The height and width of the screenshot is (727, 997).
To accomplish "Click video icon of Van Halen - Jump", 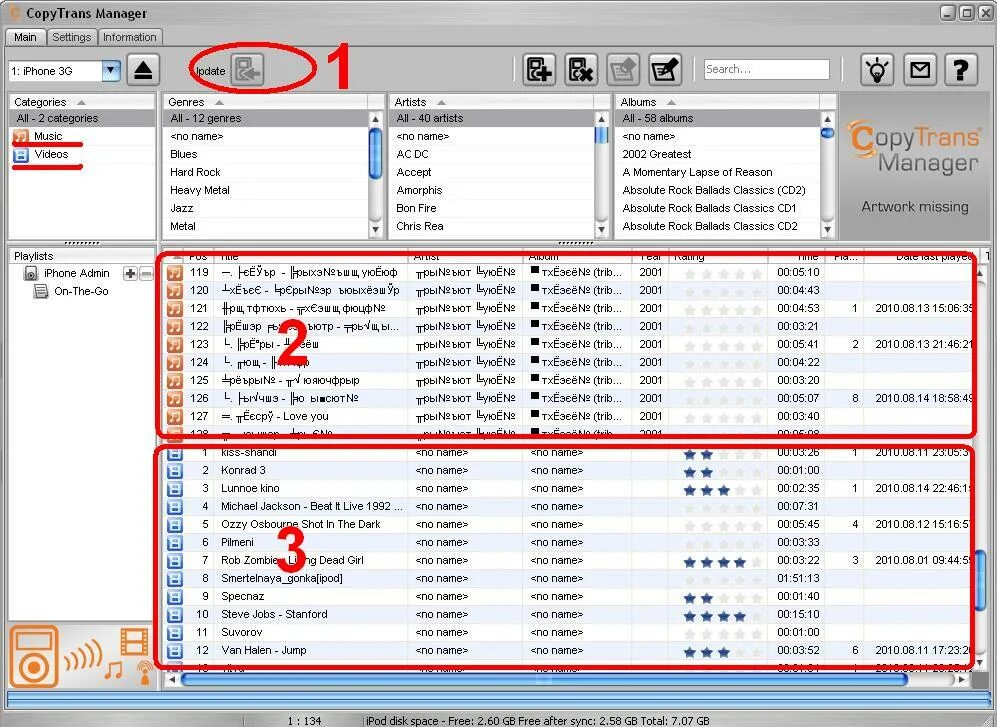I will [x=174, y=651].
